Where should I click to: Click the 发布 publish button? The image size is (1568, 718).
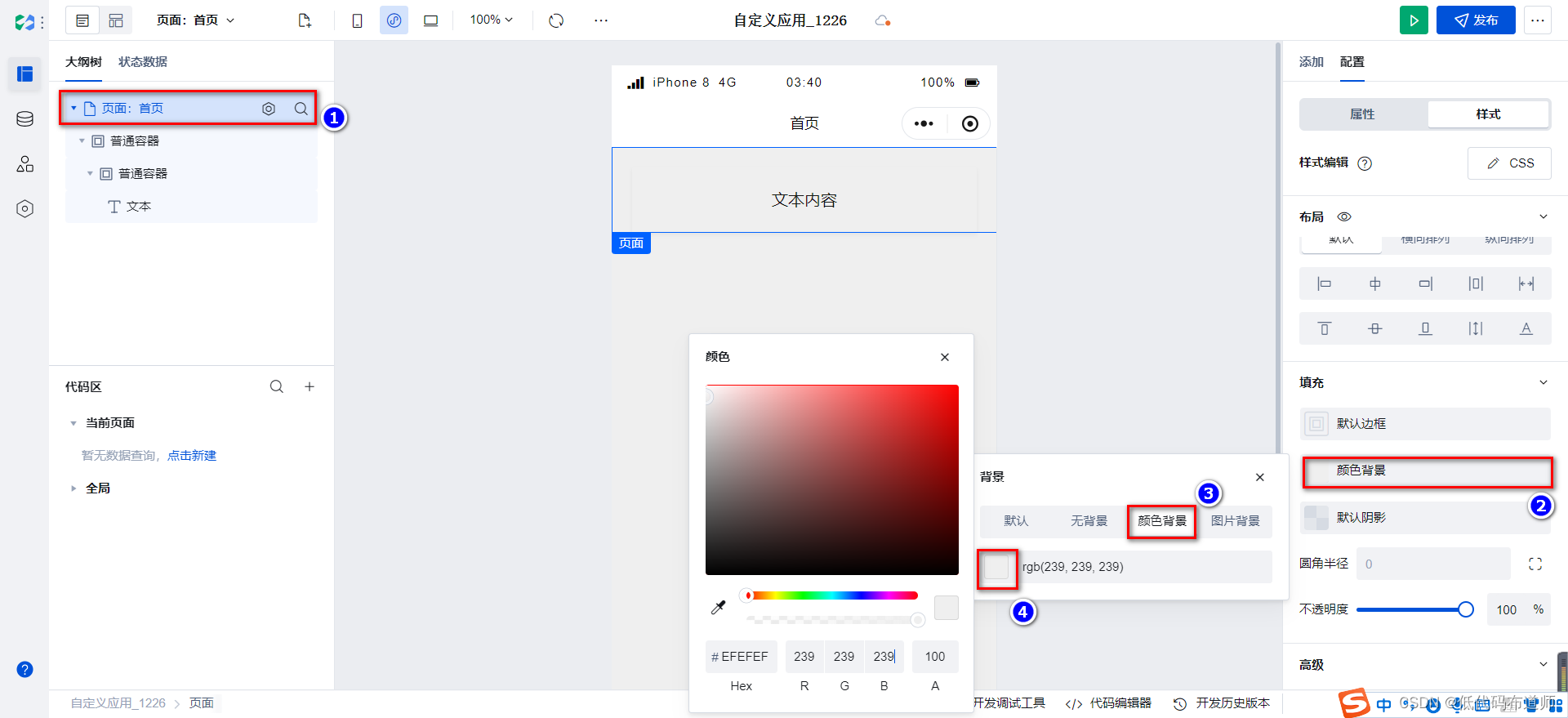tap(1476, 20)
